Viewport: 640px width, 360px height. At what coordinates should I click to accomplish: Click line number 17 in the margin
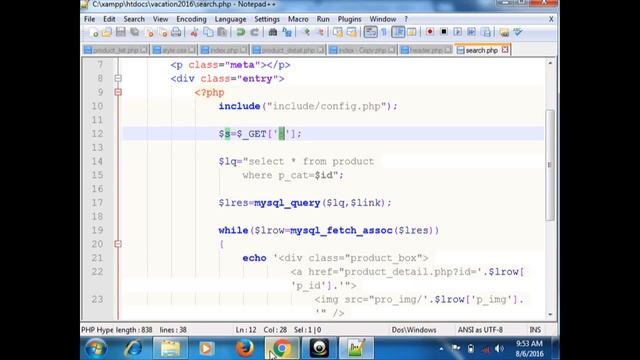tap(97, 202)
